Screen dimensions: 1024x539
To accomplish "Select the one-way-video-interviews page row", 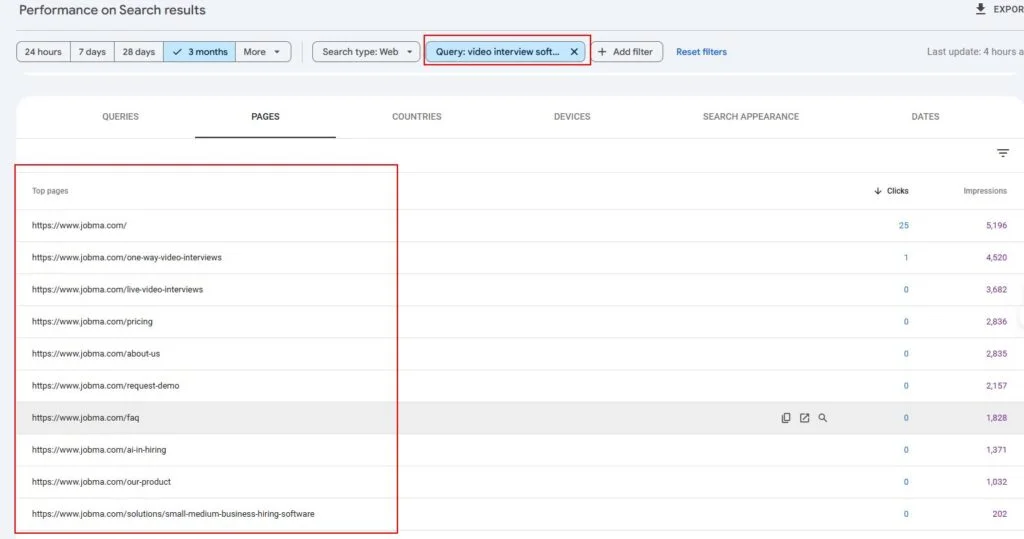I will pyautogui.click(x=520, y=257).
